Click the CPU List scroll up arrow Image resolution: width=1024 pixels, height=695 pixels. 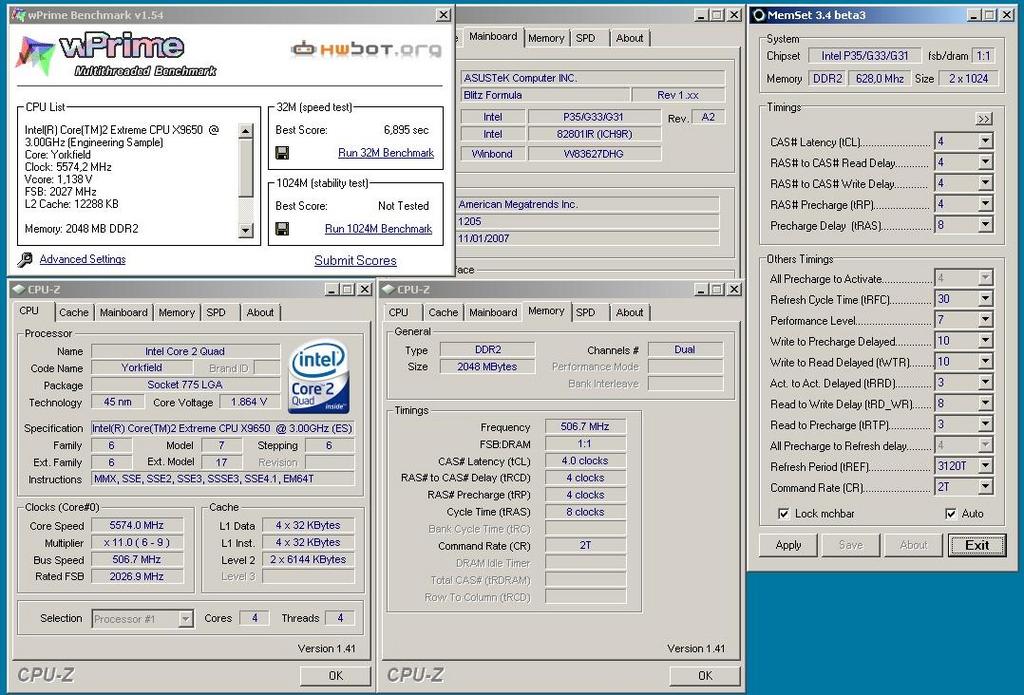point(246,131)
